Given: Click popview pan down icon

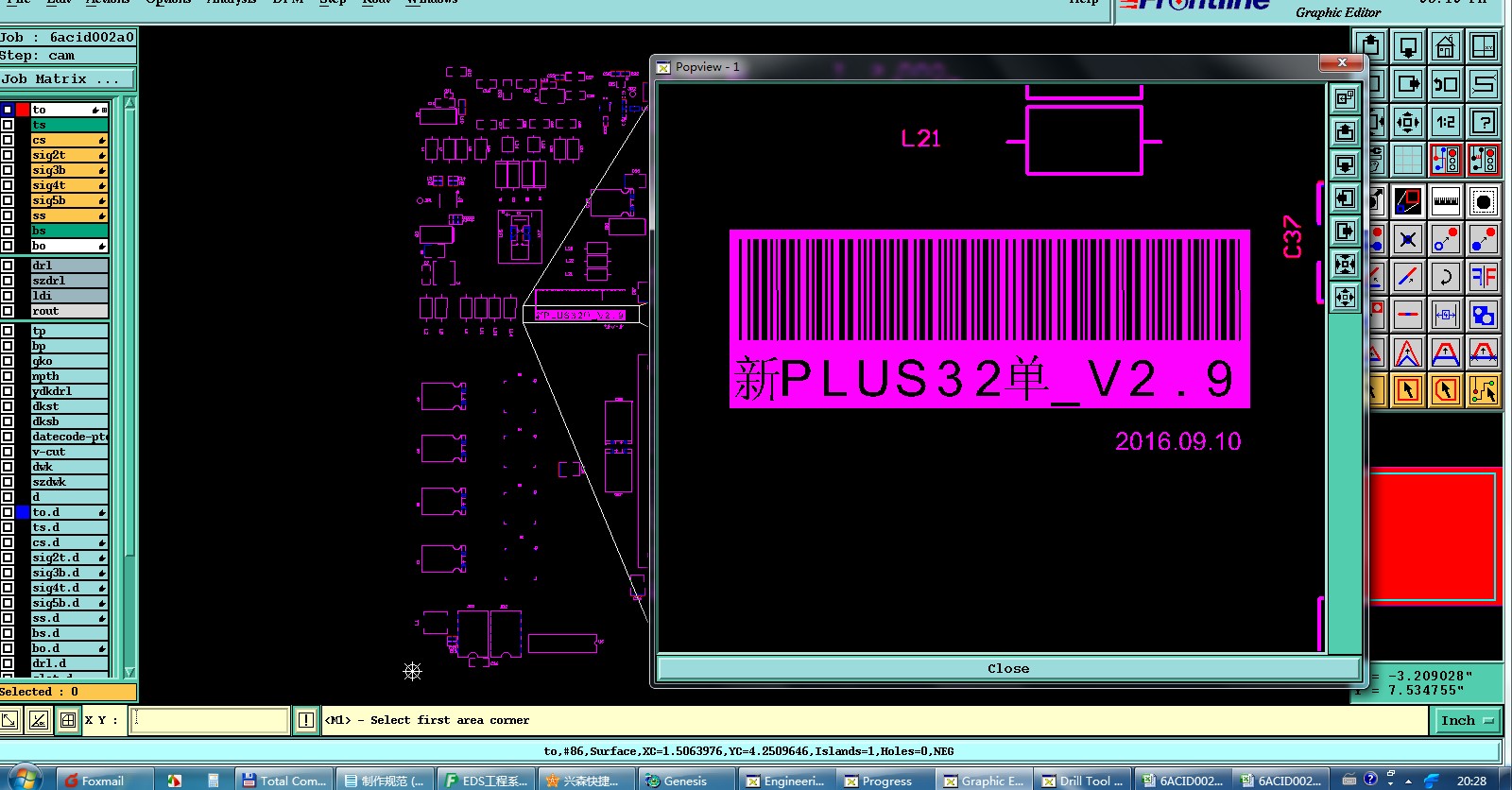Looking at the screenshot, I should click(1345, 164).
